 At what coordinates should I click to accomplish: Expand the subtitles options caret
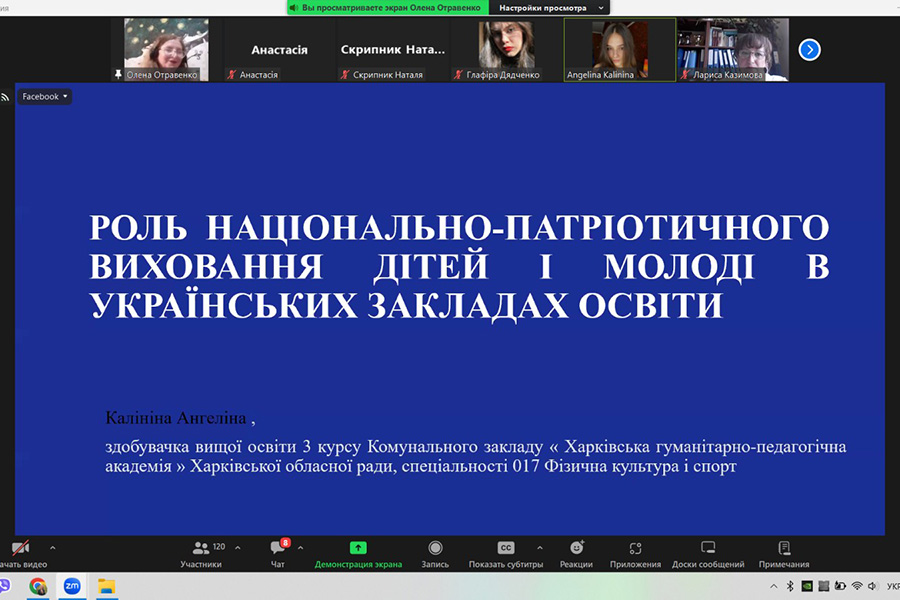click(x=540, y=548)
